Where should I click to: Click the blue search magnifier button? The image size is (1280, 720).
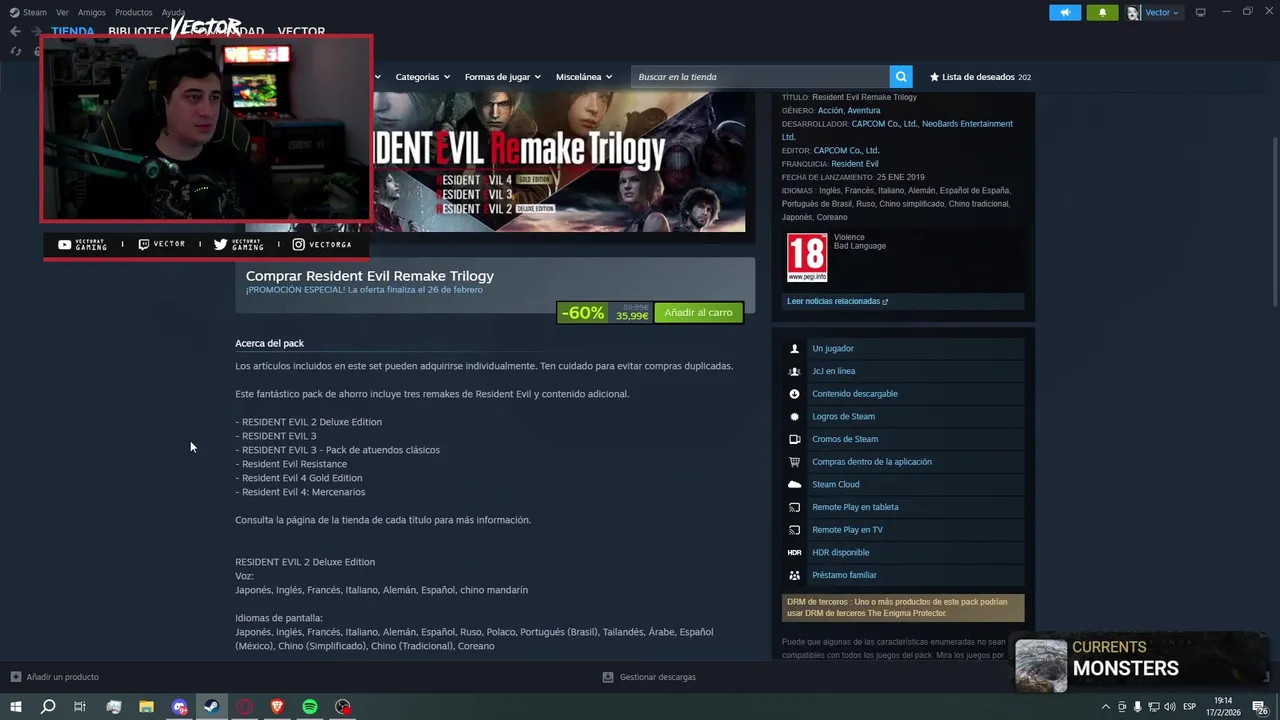pyautogui.click(x=901, y=77)
